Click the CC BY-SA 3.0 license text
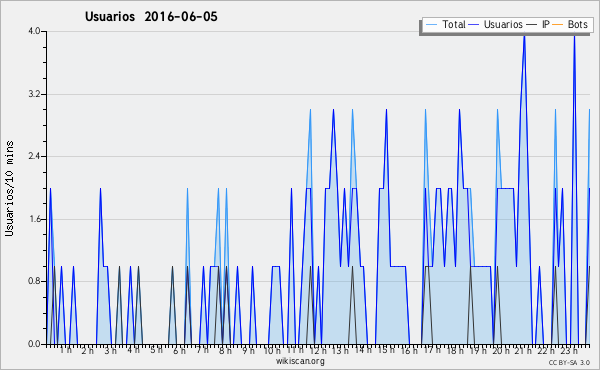The image size is (600, 370). [x=569, y=363]
